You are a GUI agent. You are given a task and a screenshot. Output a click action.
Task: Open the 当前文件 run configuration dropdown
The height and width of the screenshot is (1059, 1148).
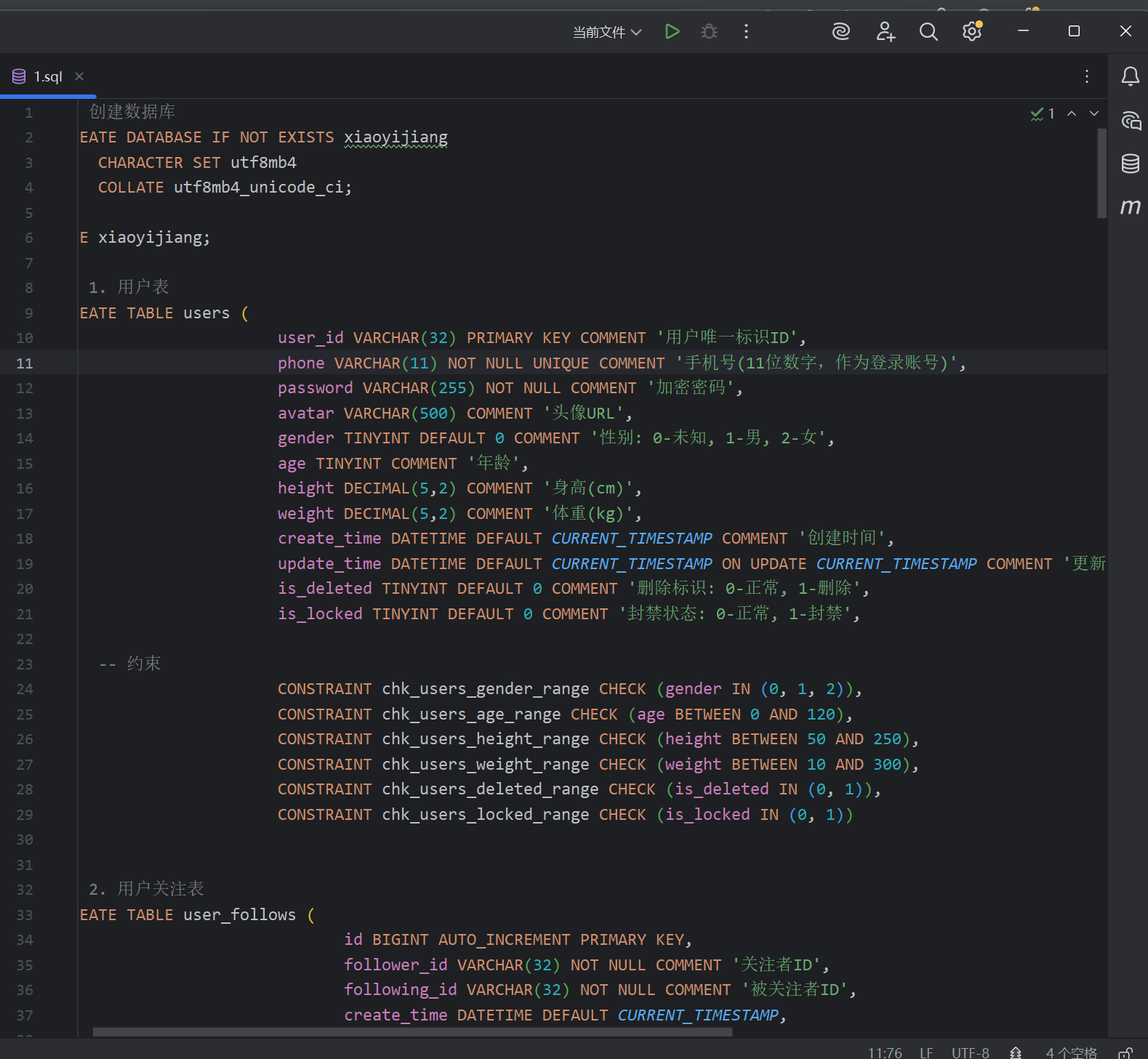607,32
